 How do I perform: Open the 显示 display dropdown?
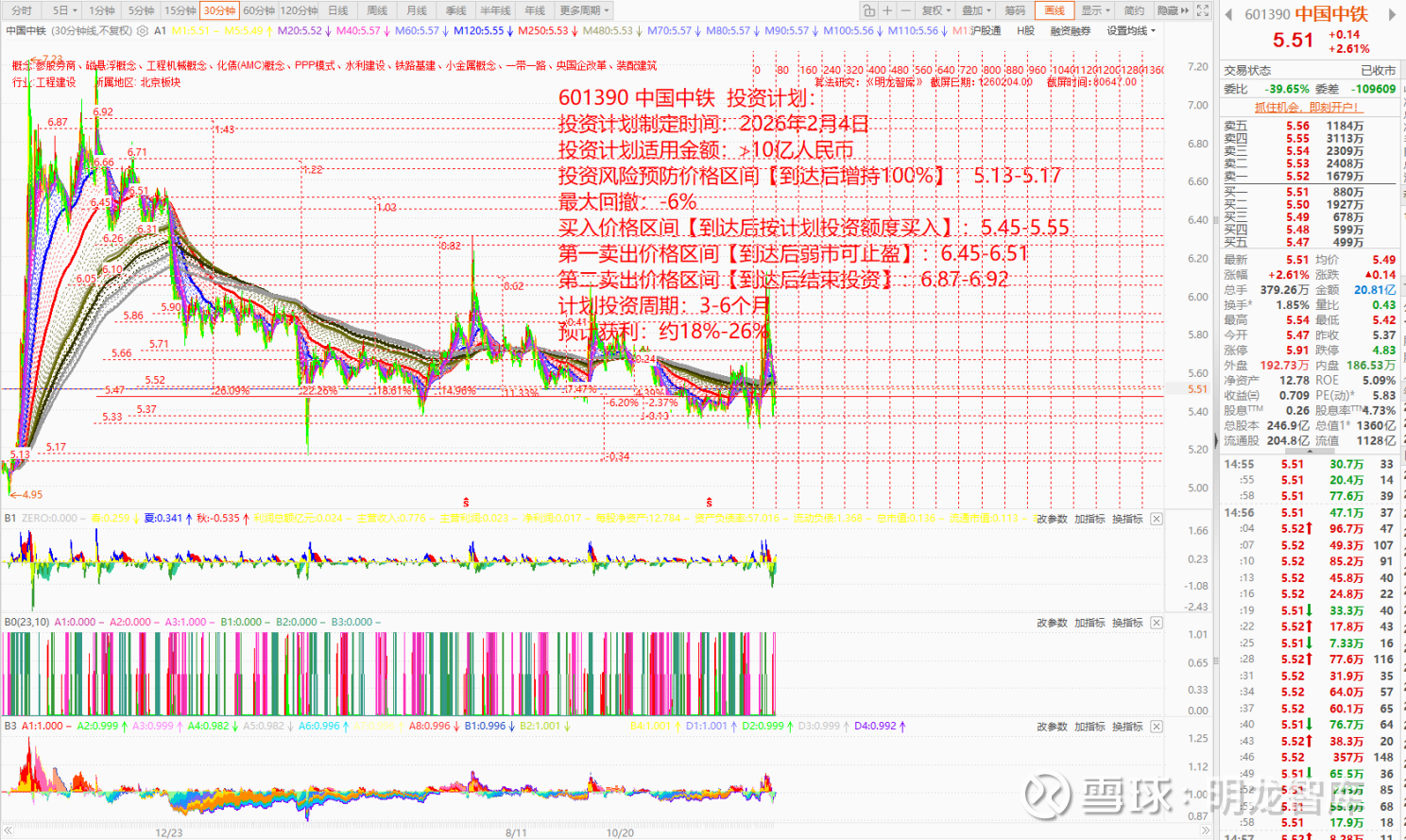pyautogui.click(x=1096, y=10)
